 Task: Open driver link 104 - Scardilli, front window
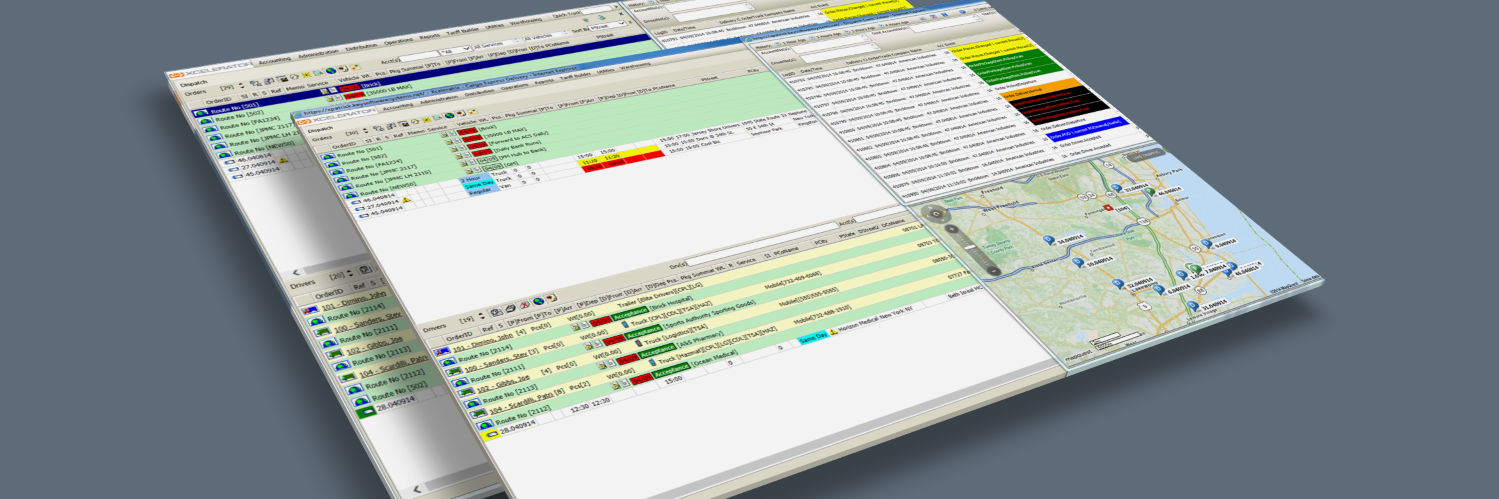click(520, 402)
